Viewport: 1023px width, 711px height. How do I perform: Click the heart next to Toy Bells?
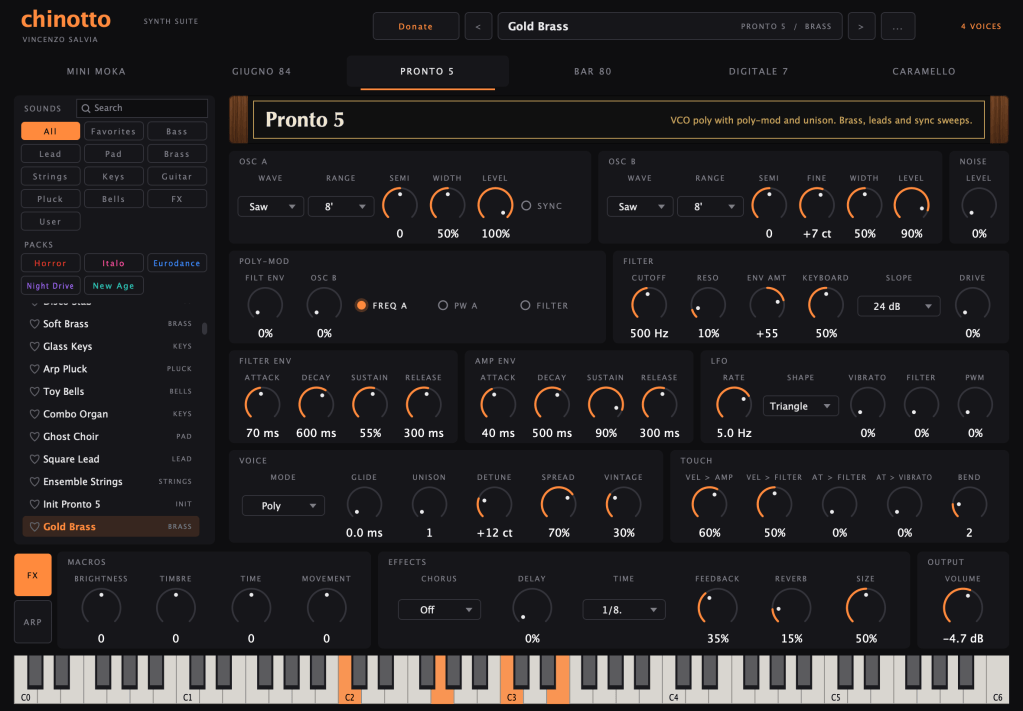pos(35,391)
